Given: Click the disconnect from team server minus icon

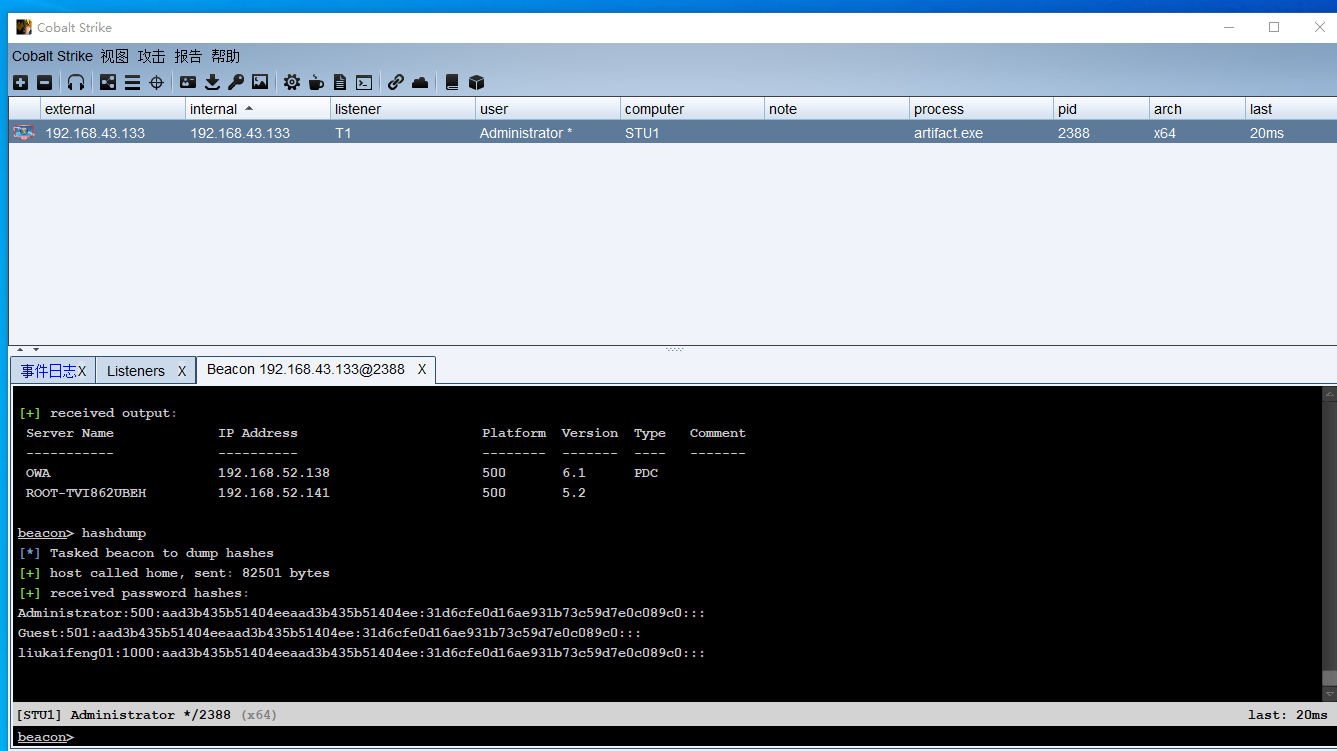Looking at the screenshot, I should pyautogui.click(x=45, y=82).
